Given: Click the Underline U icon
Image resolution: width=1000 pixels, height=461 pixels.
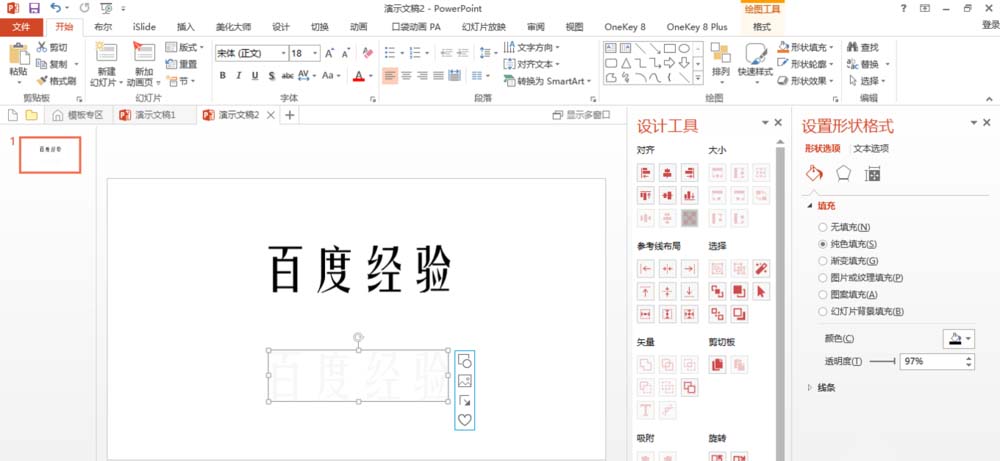Looking at the screenshot, I should 254,75.
